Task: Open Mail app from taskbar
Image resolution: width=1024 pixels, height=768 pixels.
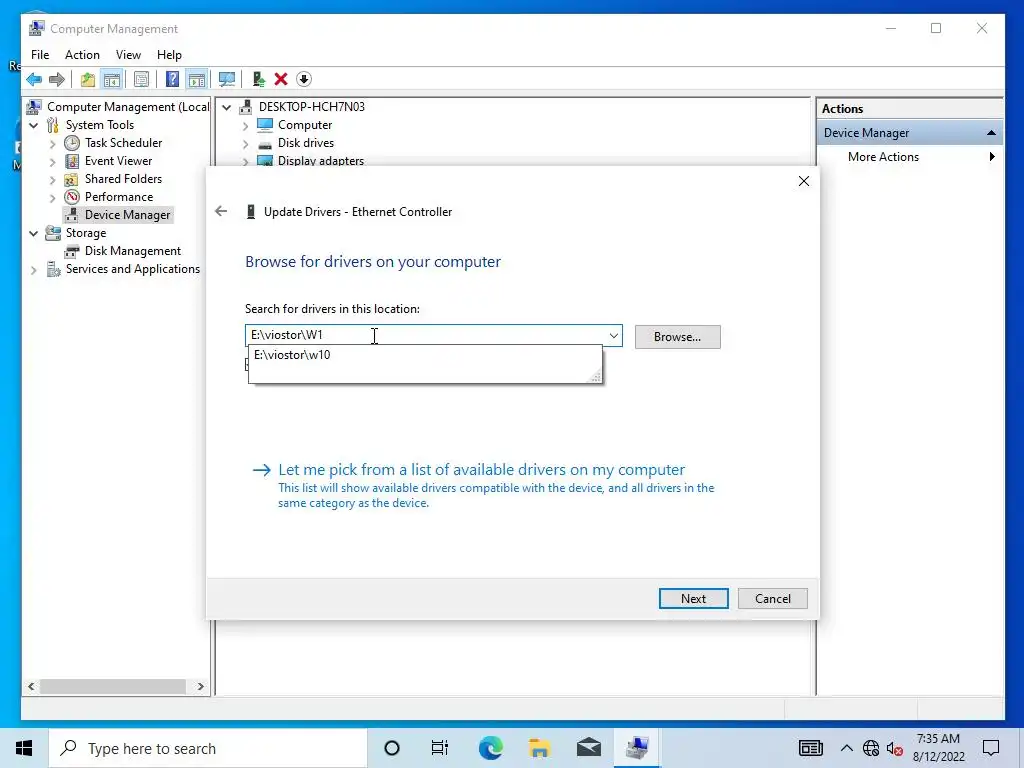Action: 588,748
